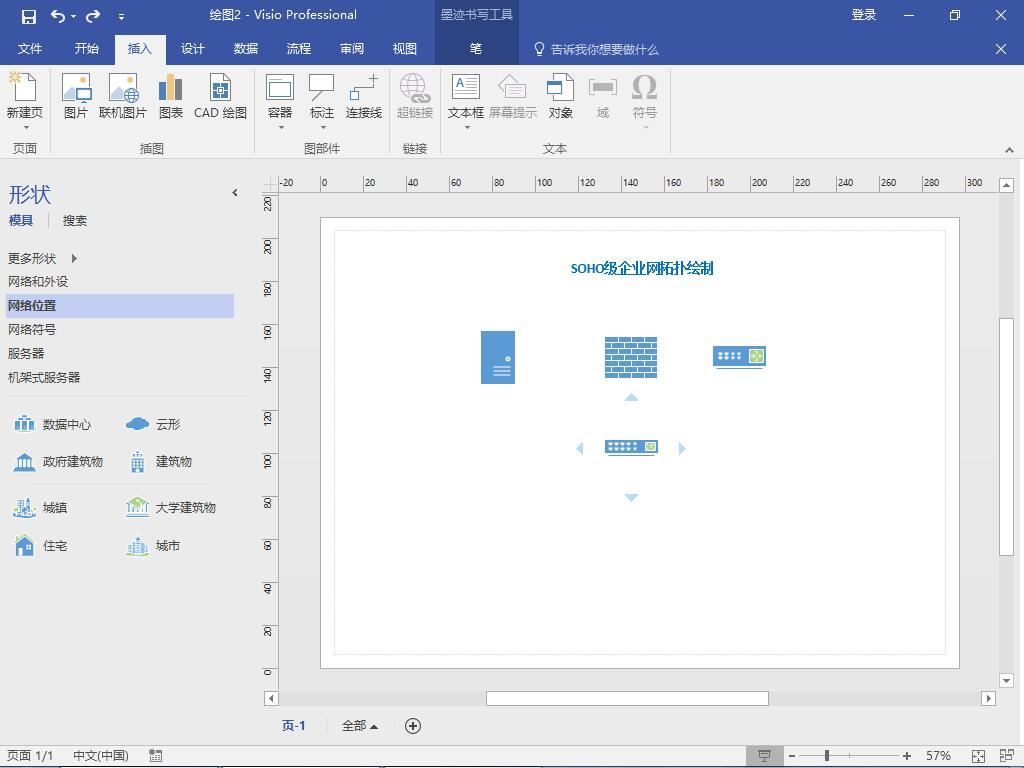Toggle presentation mode in status bar
1024x768 pixels.
point(764,756)
